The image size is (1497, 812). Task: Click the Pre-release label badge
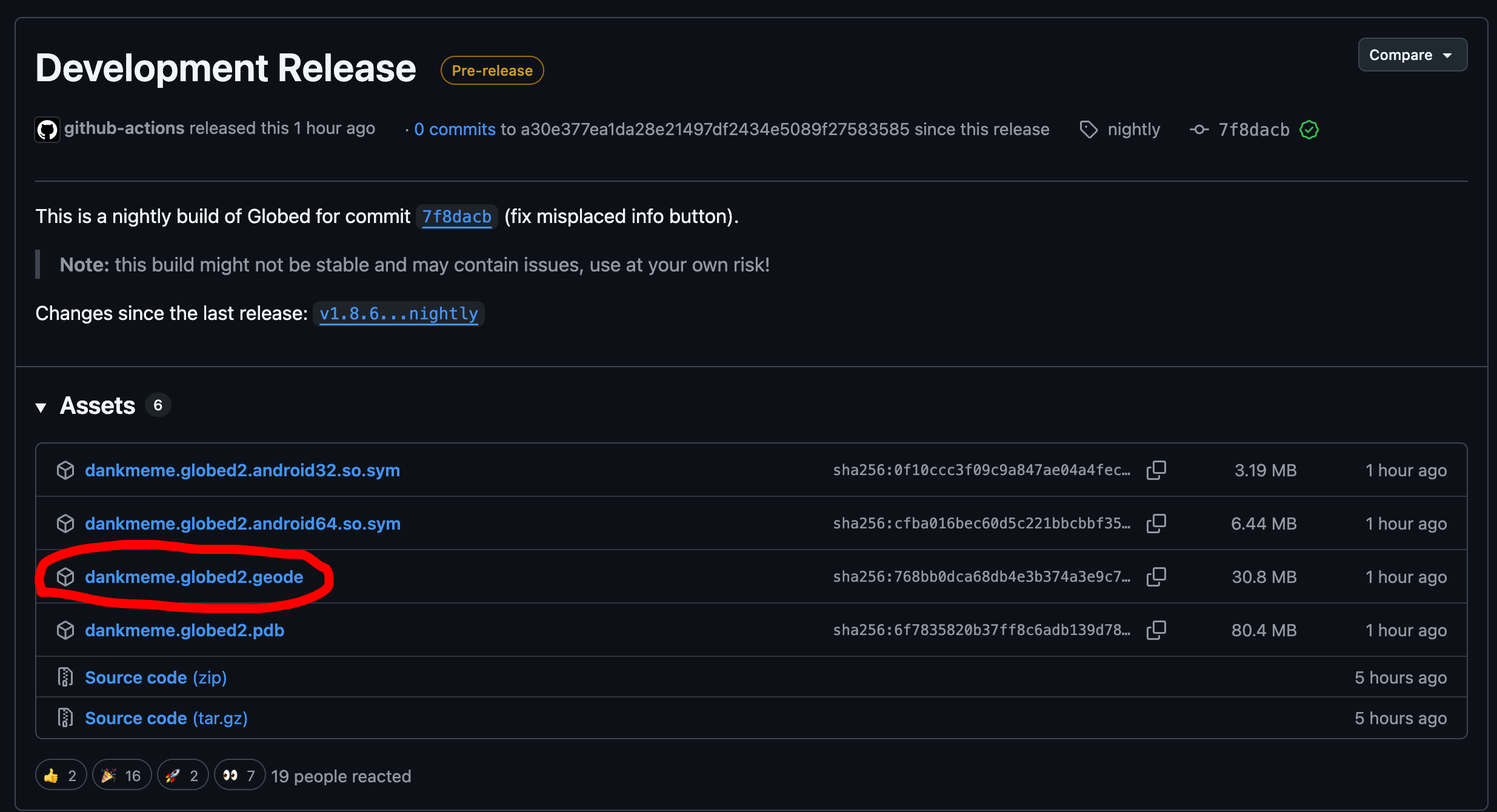(492, 71)
